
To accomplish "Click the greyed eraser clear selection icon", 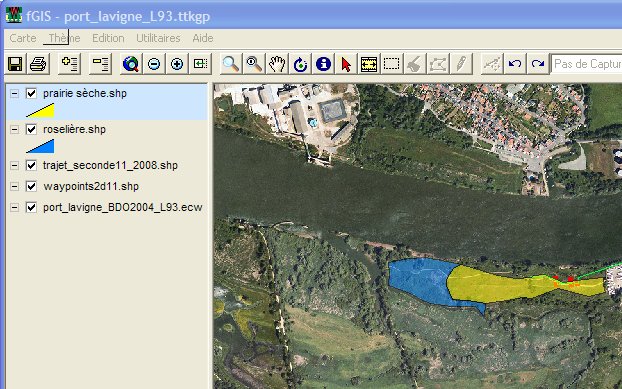I will point(415,64).
